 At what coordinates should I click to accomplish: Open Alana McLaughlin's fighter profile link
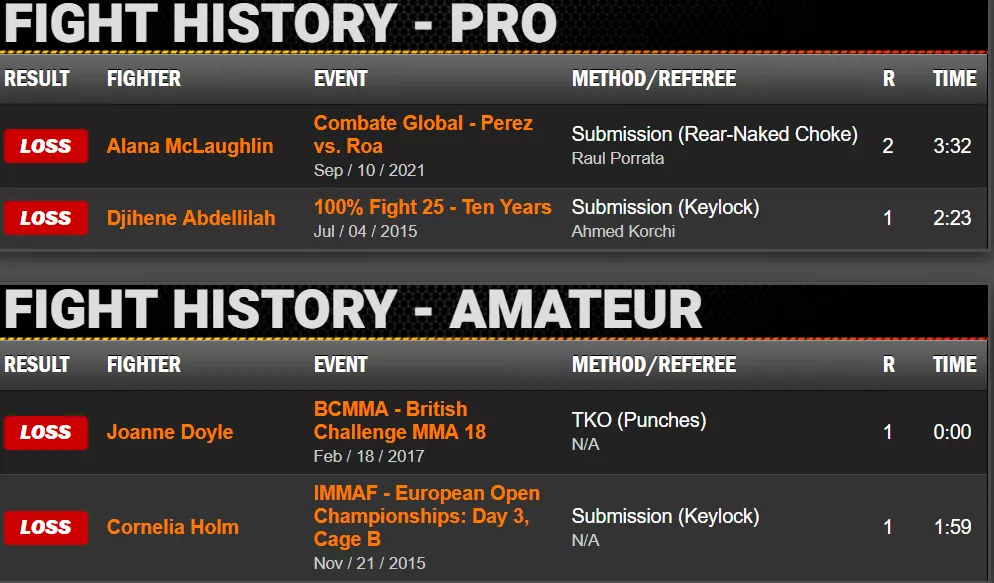(x=190, y=146)
